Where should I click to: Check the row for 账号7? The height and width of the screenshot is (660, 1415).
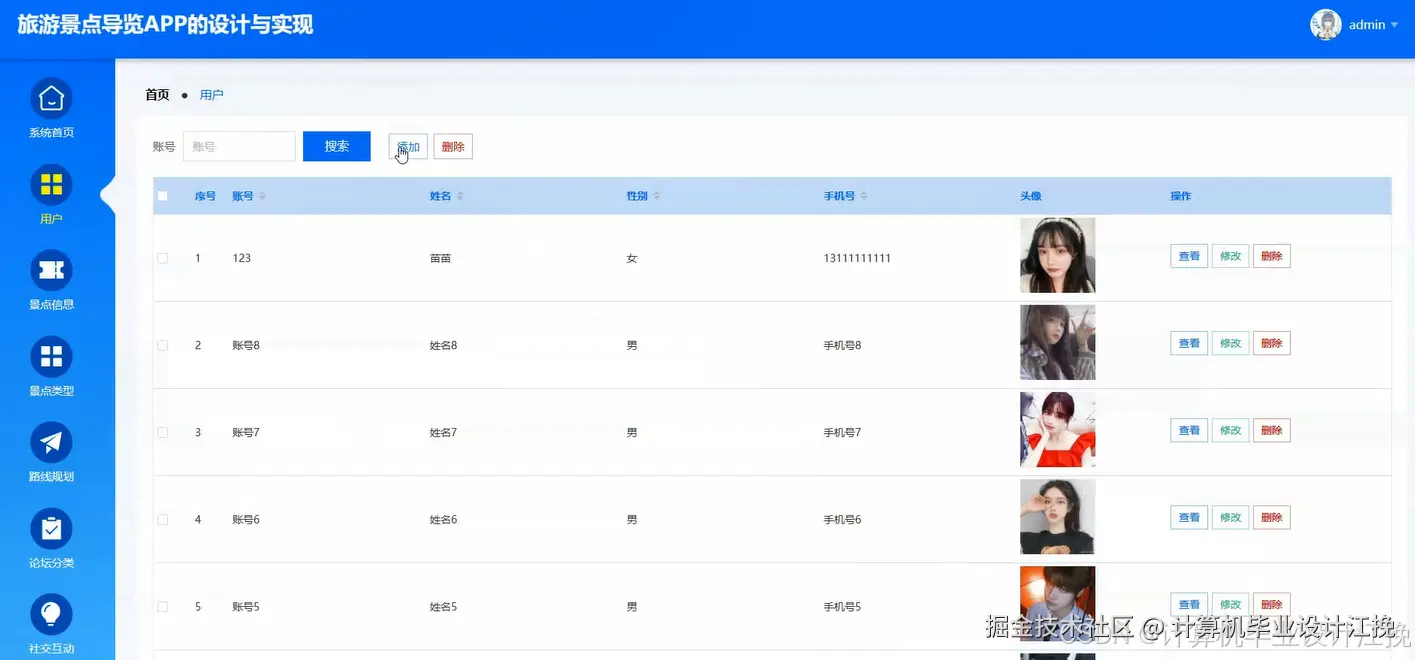[x=163, y=432]
